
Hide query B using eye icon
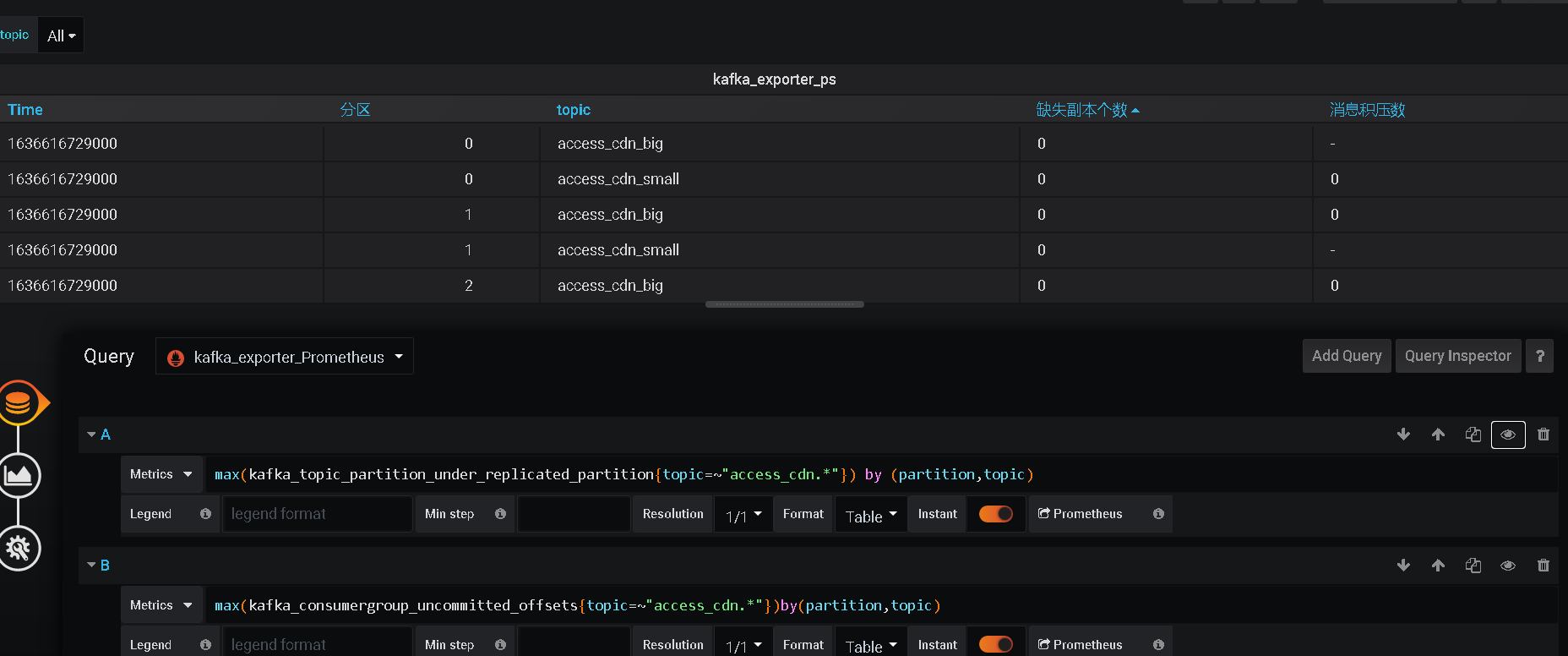coord(1508,566)
